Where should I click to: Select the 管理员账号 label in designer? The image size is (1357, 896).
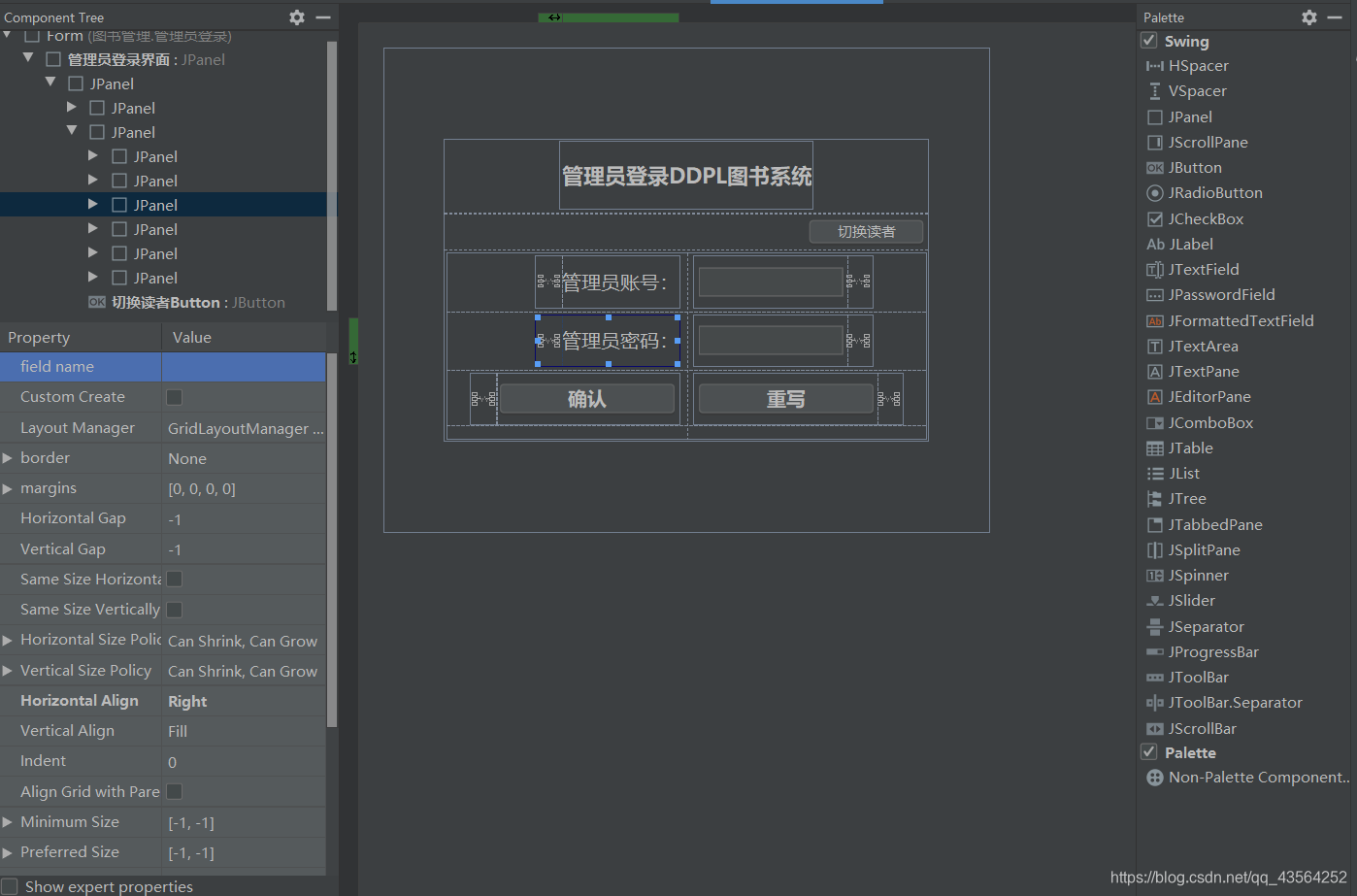click(613, 282)
